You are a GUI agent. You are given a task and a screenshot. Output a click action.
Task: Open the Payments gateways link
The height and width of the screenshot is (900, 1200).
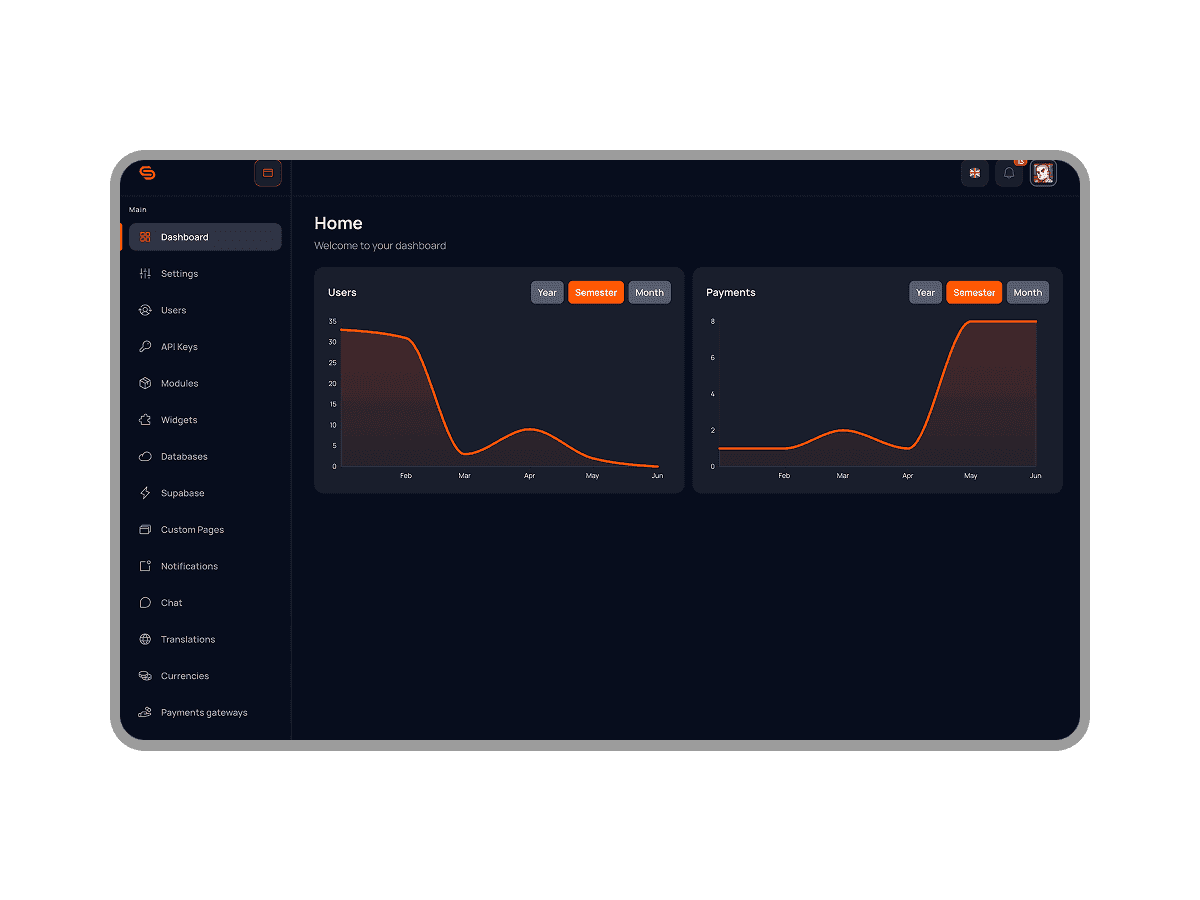click(x=204, y=713)
